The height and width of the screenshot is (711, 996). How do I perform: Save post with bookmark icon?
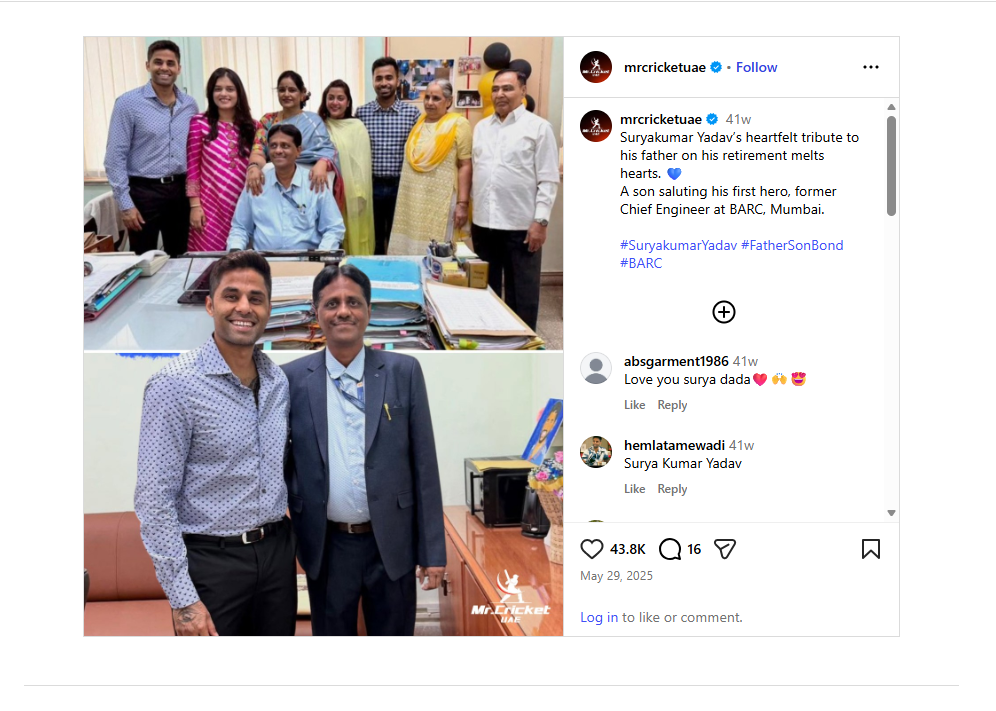(x=871, y=549)
